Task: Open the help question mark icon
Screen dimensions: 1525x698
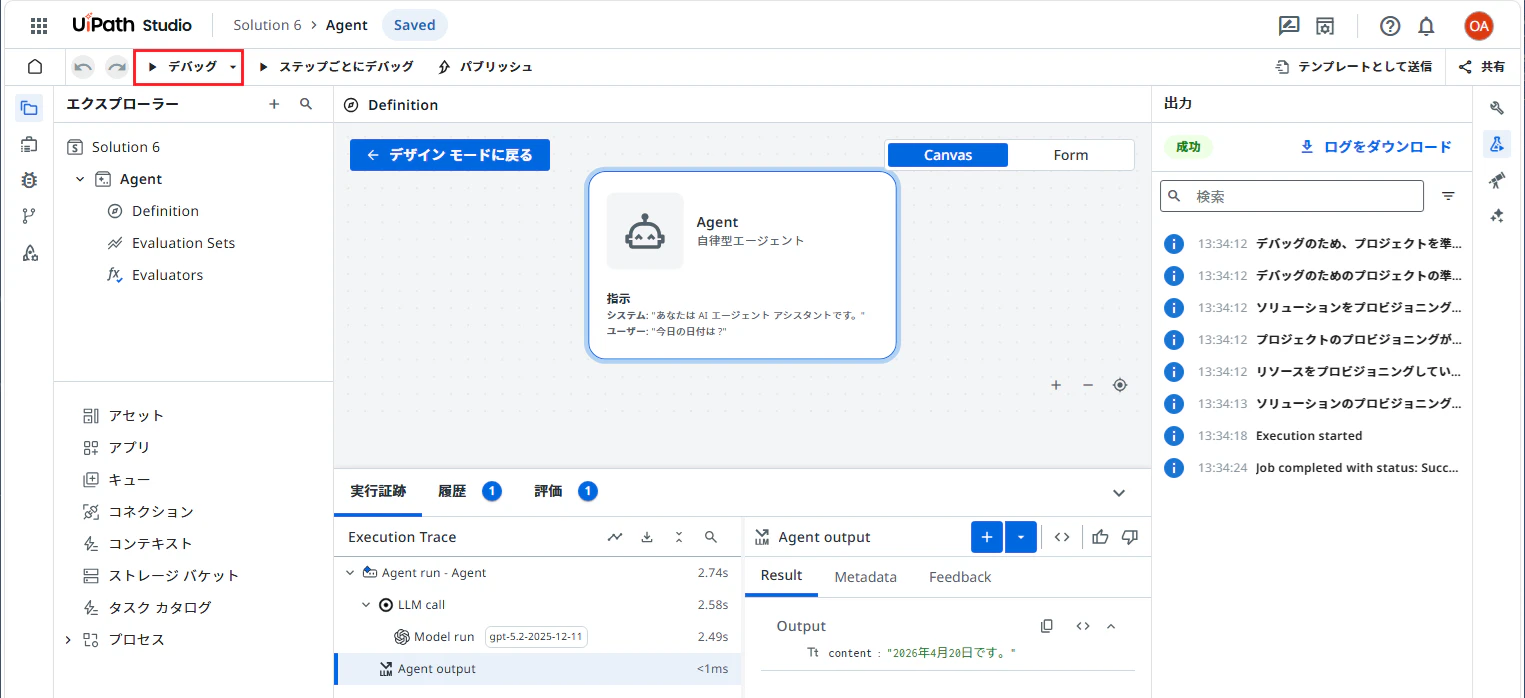Action: (1390, 26)
